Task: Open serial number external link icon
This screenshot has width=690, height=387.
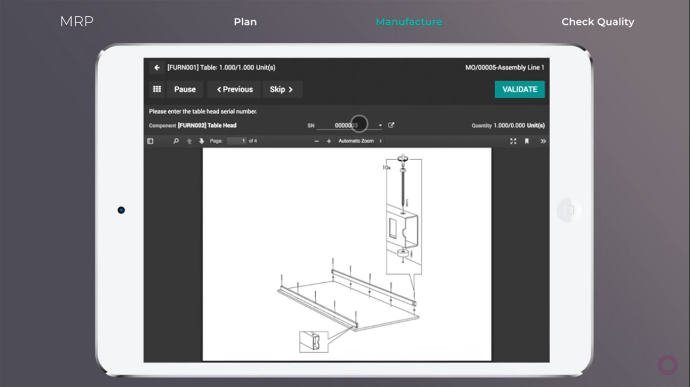Action: tap(391, 125)
